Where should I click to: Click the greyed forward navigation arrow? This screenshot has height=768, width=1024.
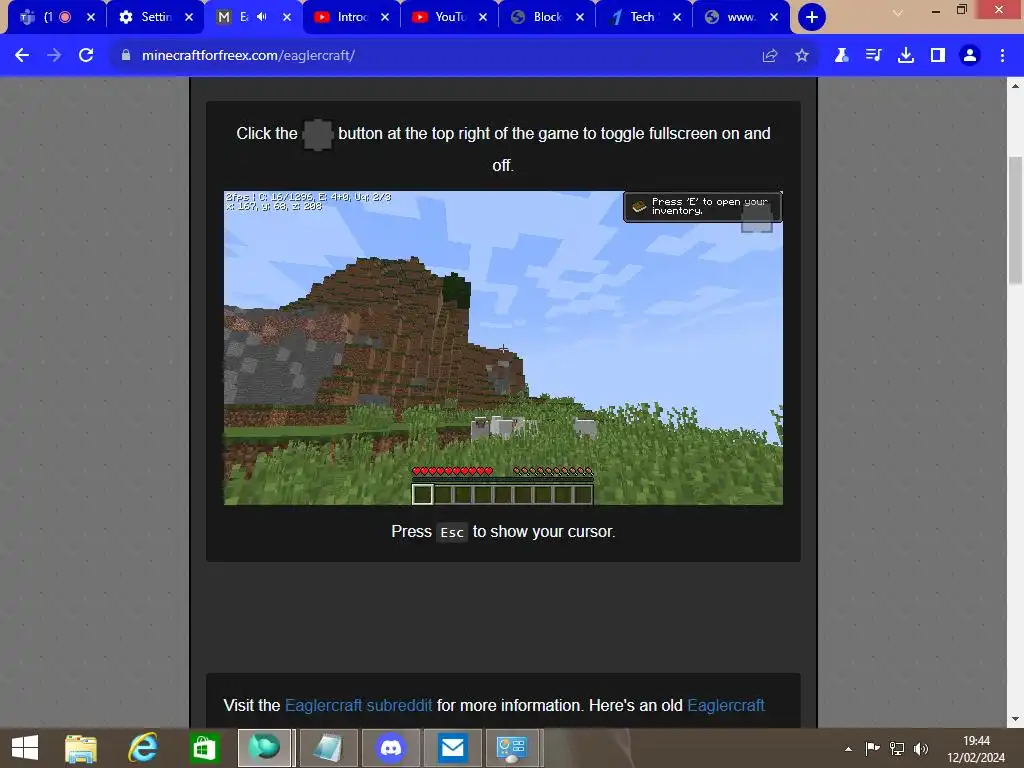click(x=54, y=56)
